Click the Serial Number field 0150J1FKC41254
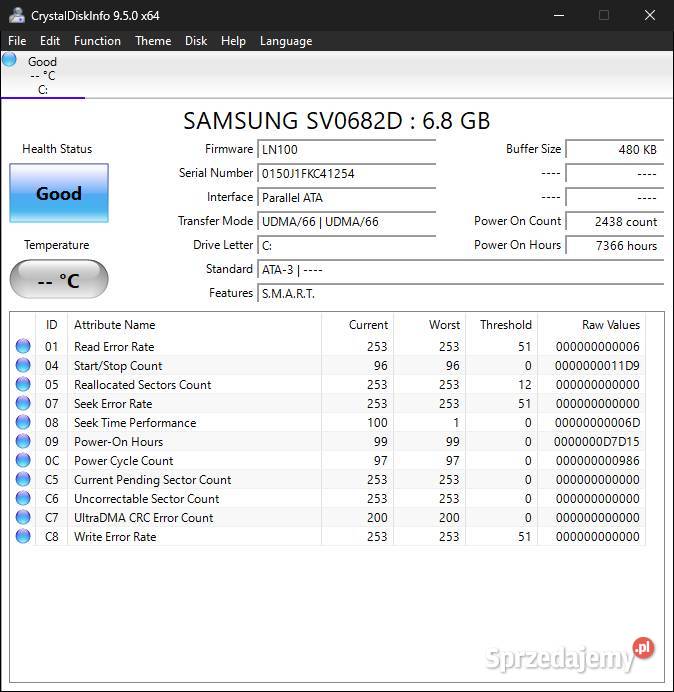Screen dimensions: 674x692 346,173
